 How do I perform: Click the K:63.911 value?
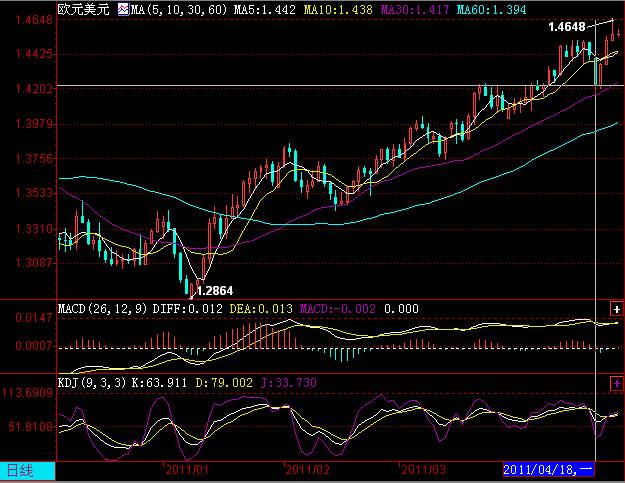[x=159, y=383]
